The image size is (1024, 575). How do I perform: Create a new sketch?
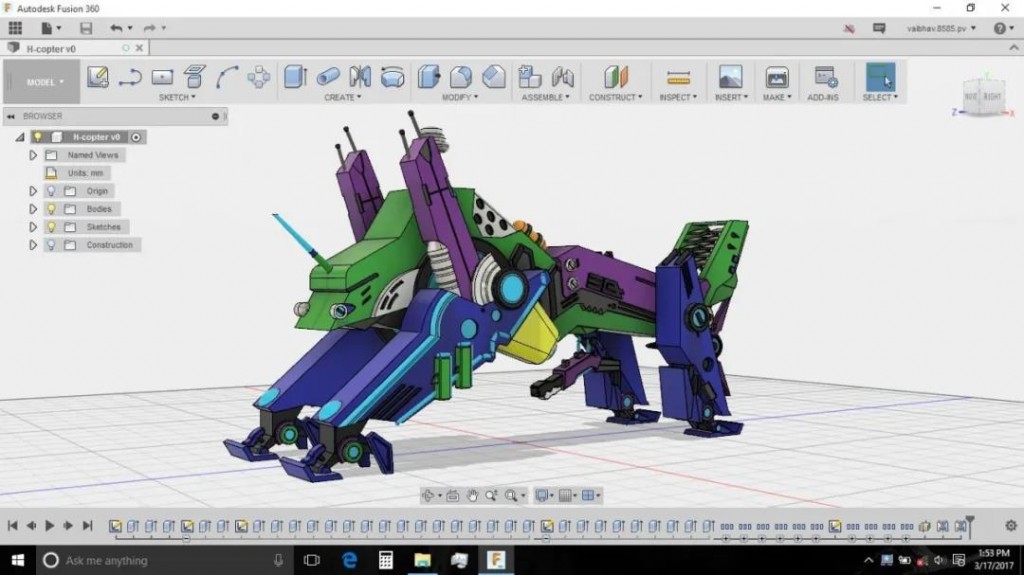(x=98, y=77)
